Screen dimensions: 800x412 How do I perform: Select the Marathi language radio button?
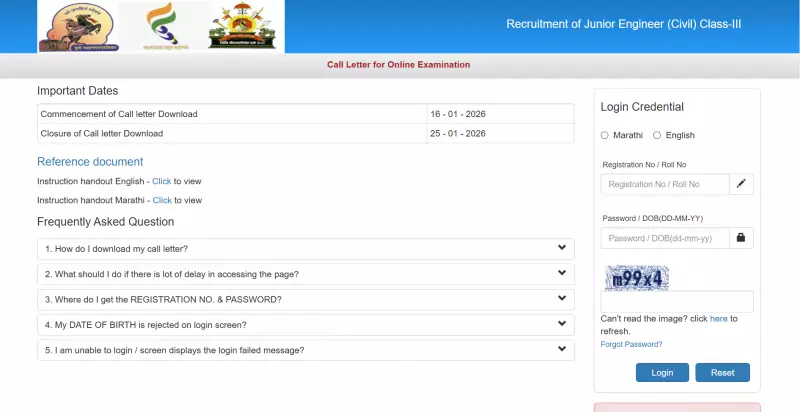tap(605, 135)
